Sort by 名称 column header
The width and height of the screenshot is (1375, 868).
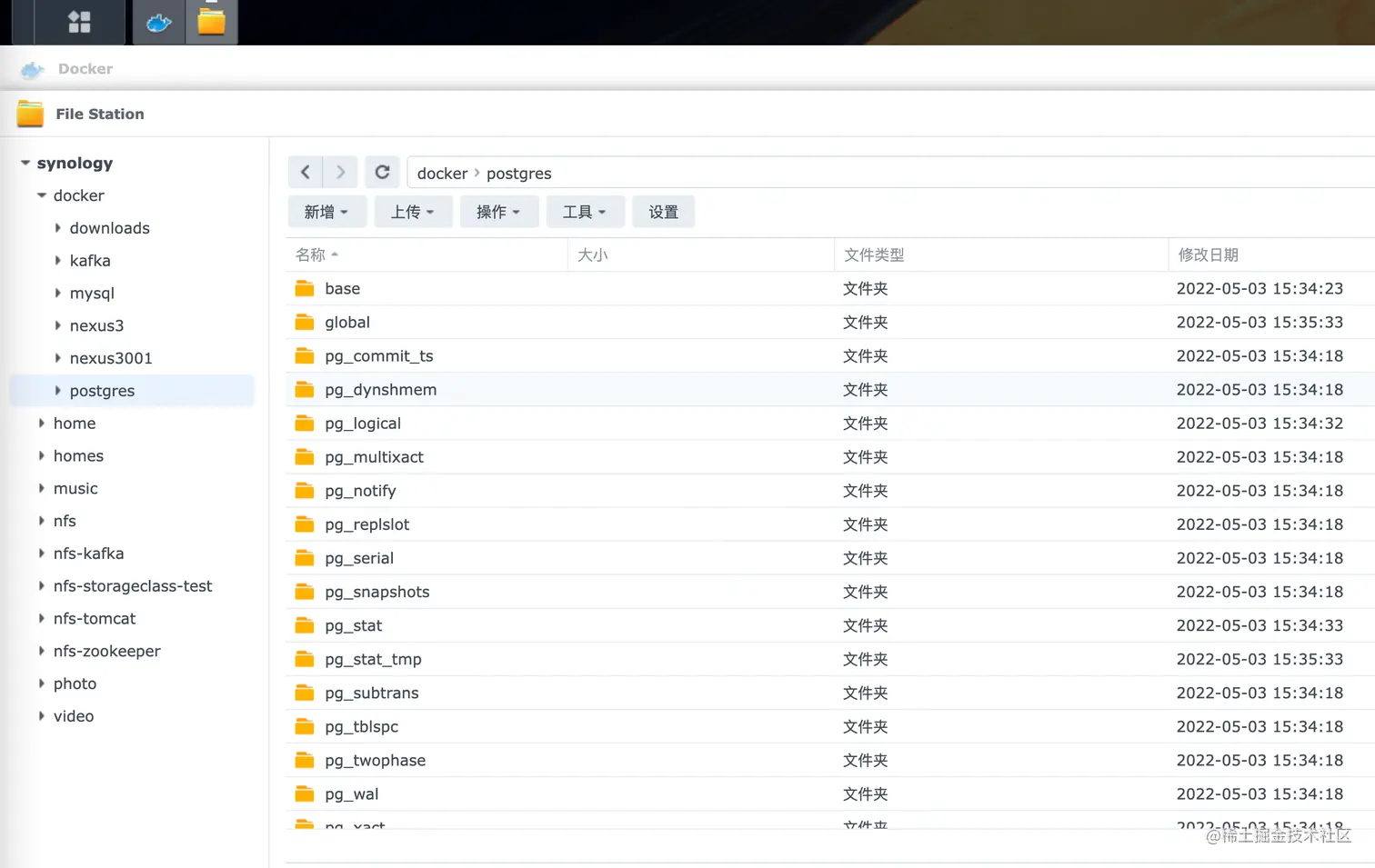pyautogui.click(x=427, y=254)
